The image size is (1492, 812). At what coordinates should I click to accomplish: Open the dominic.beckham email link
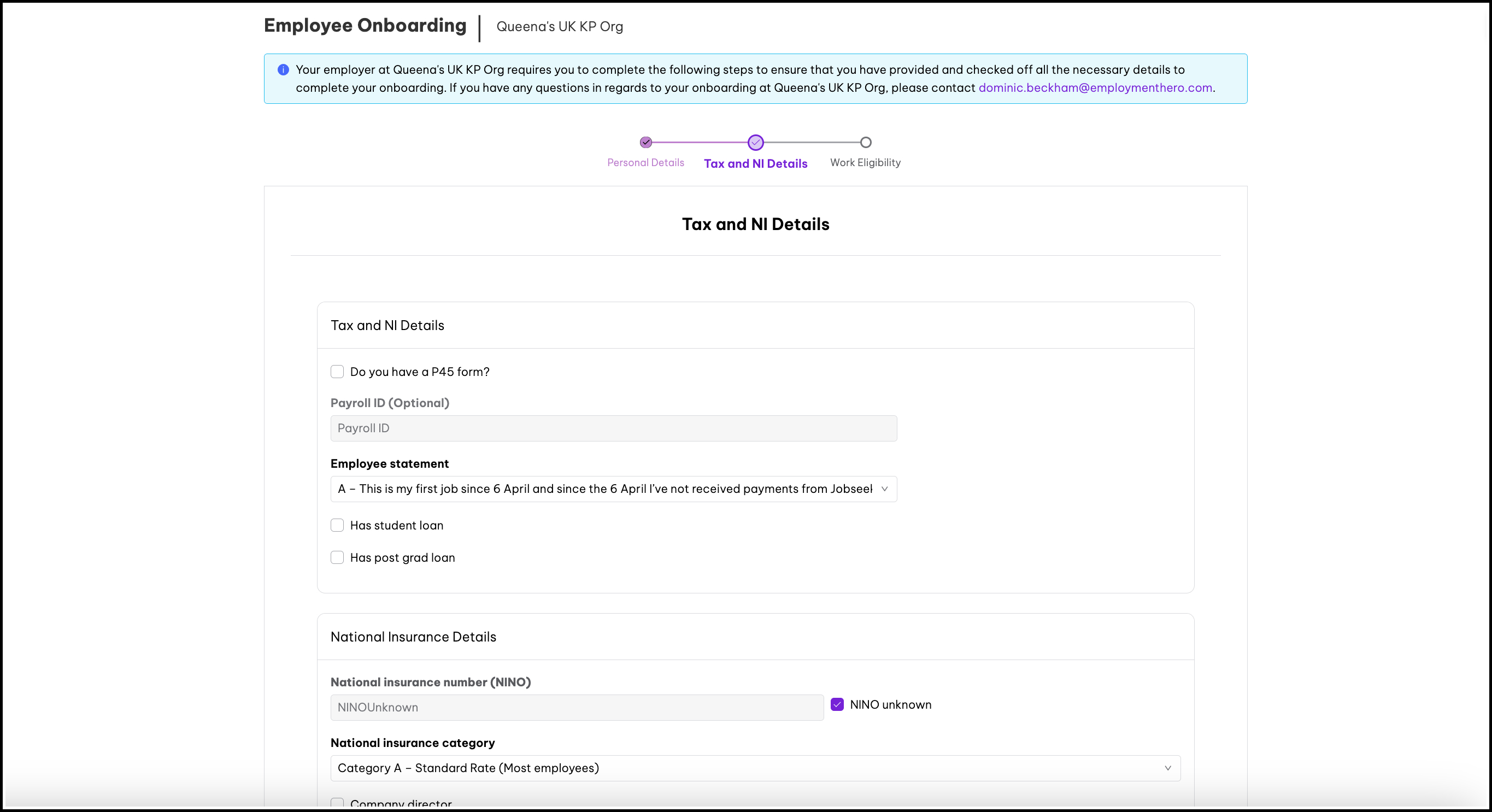(1095, 88)
